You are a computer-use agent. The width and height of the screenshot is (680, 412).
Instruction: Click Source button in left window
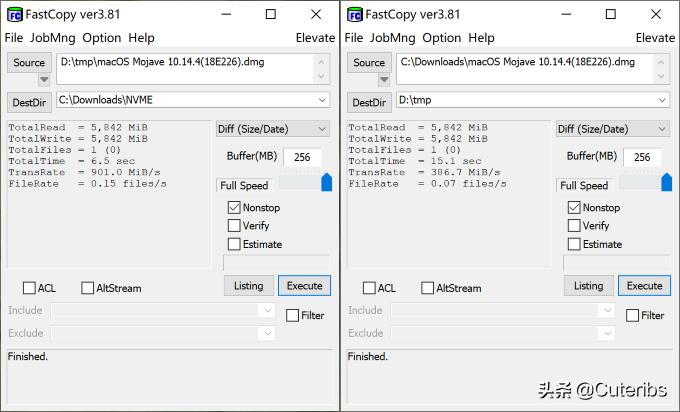click(x=29, y=63)
